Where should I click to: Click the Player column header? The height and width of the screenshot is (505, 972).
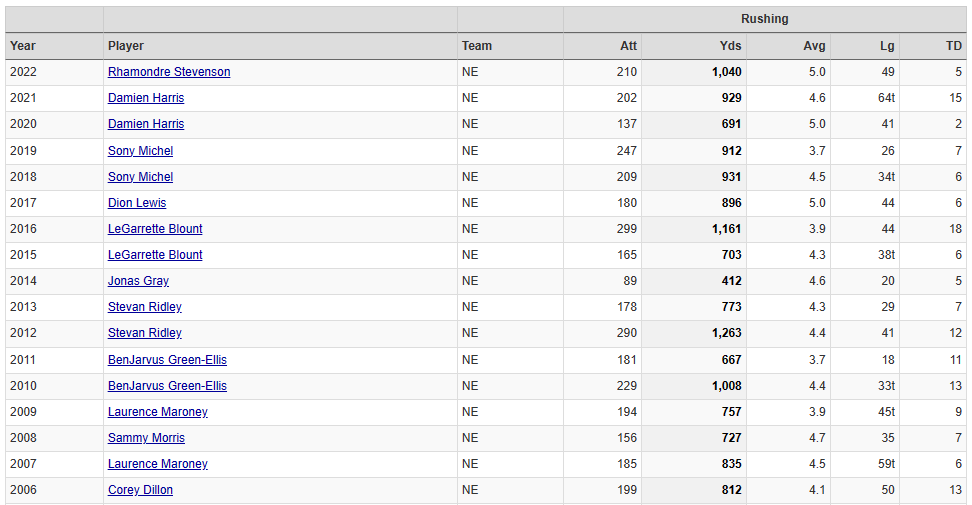coord(126,46)
